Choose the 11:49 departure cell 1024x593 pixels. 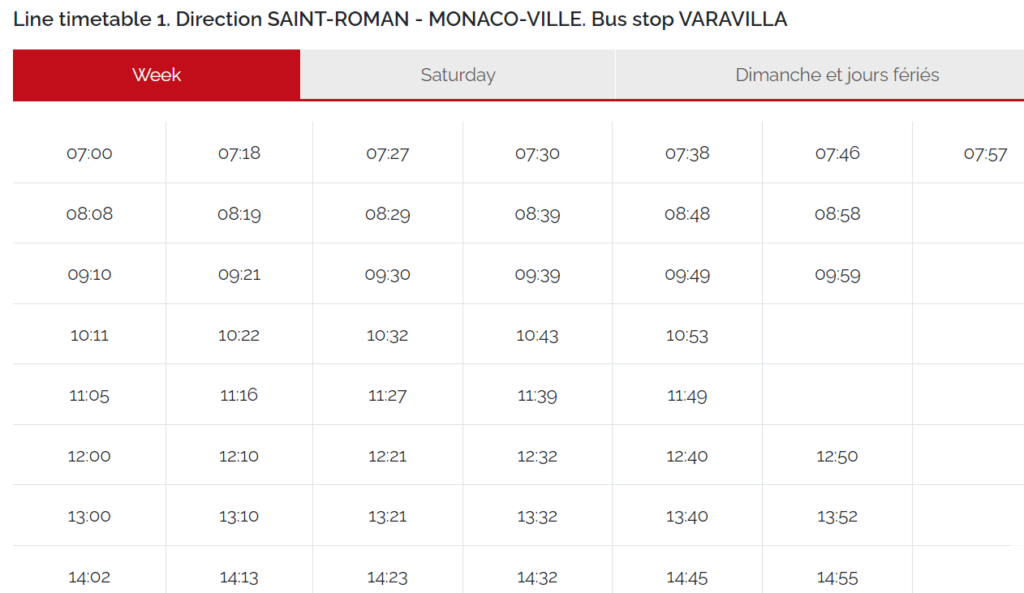point(687,394)
